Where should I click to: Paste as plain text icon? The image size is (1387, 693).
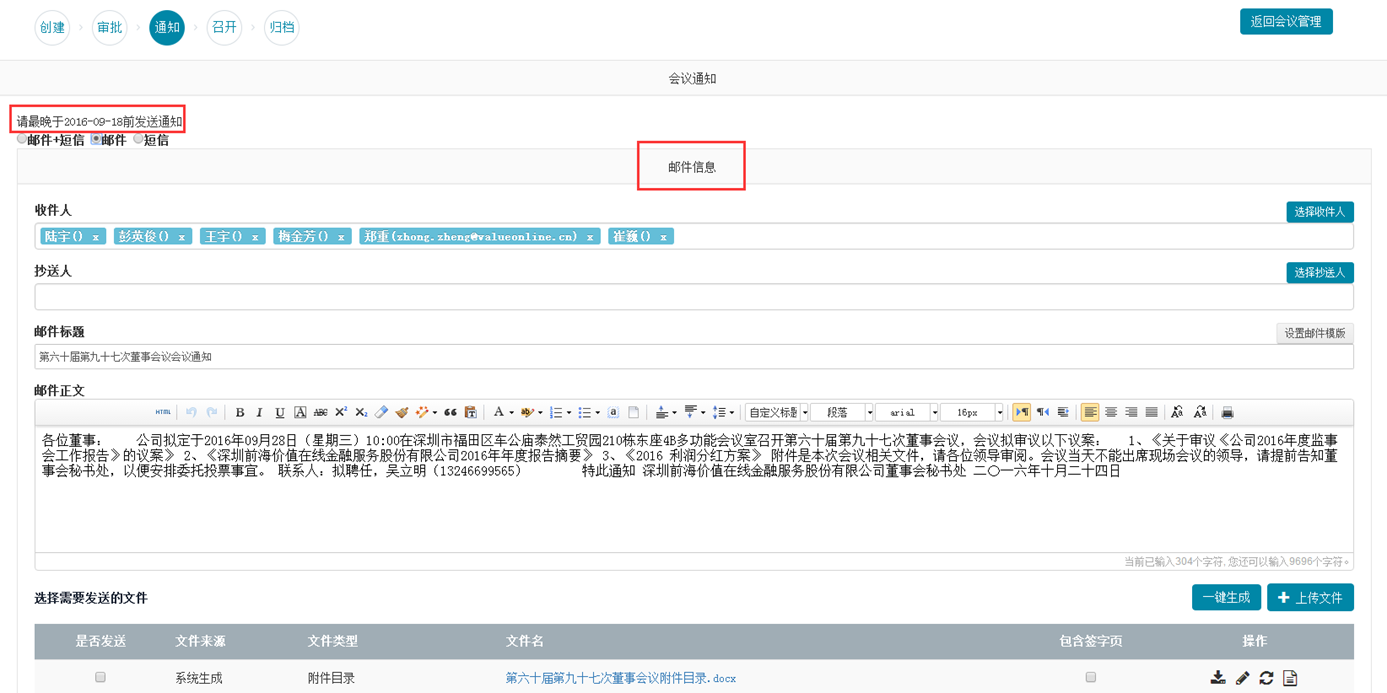pos(471,412)
